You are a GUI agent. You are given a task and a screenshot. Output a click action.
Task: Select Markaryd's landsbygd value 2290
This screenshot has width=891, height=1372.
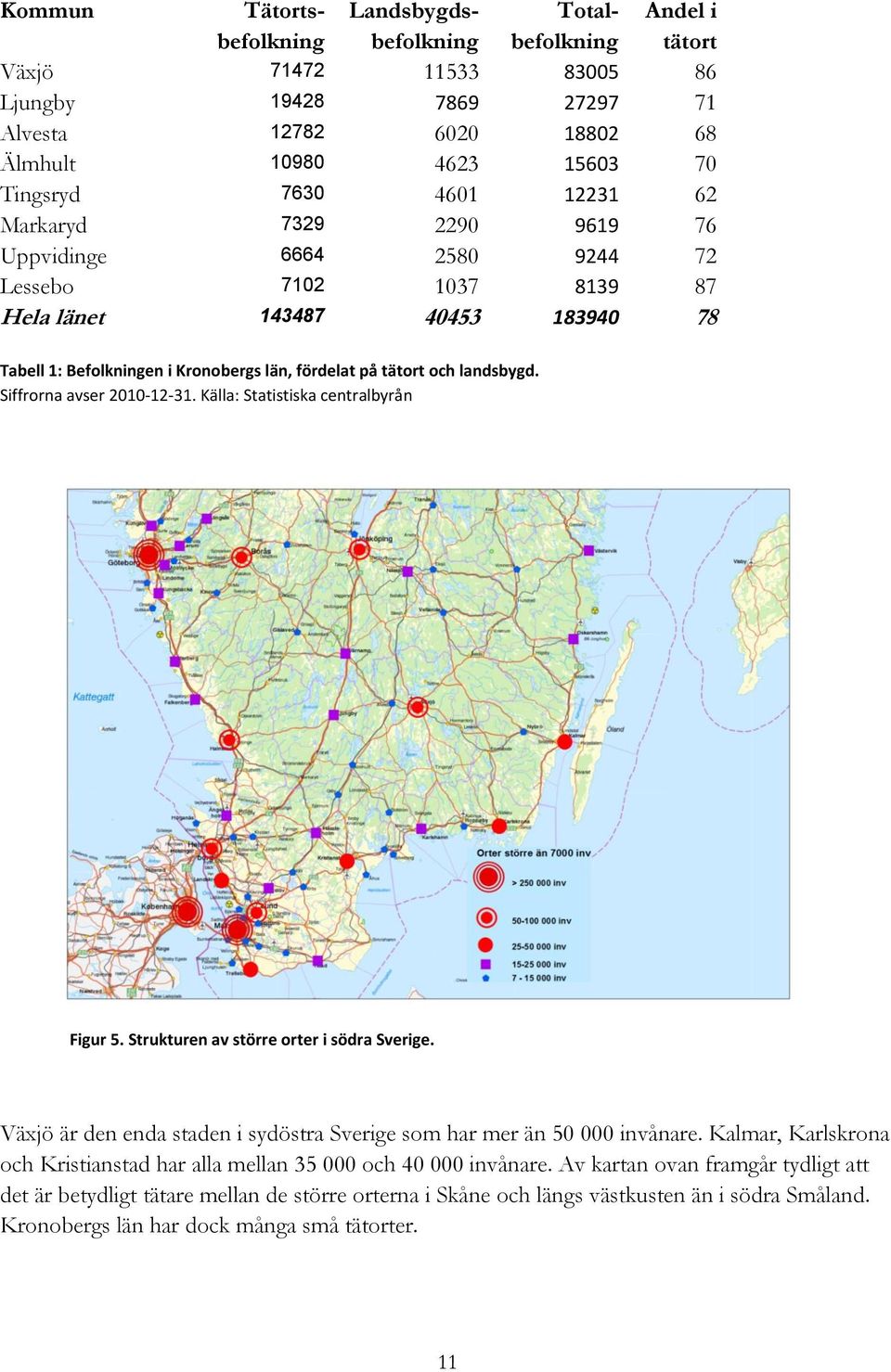click(x=457, y=225)
